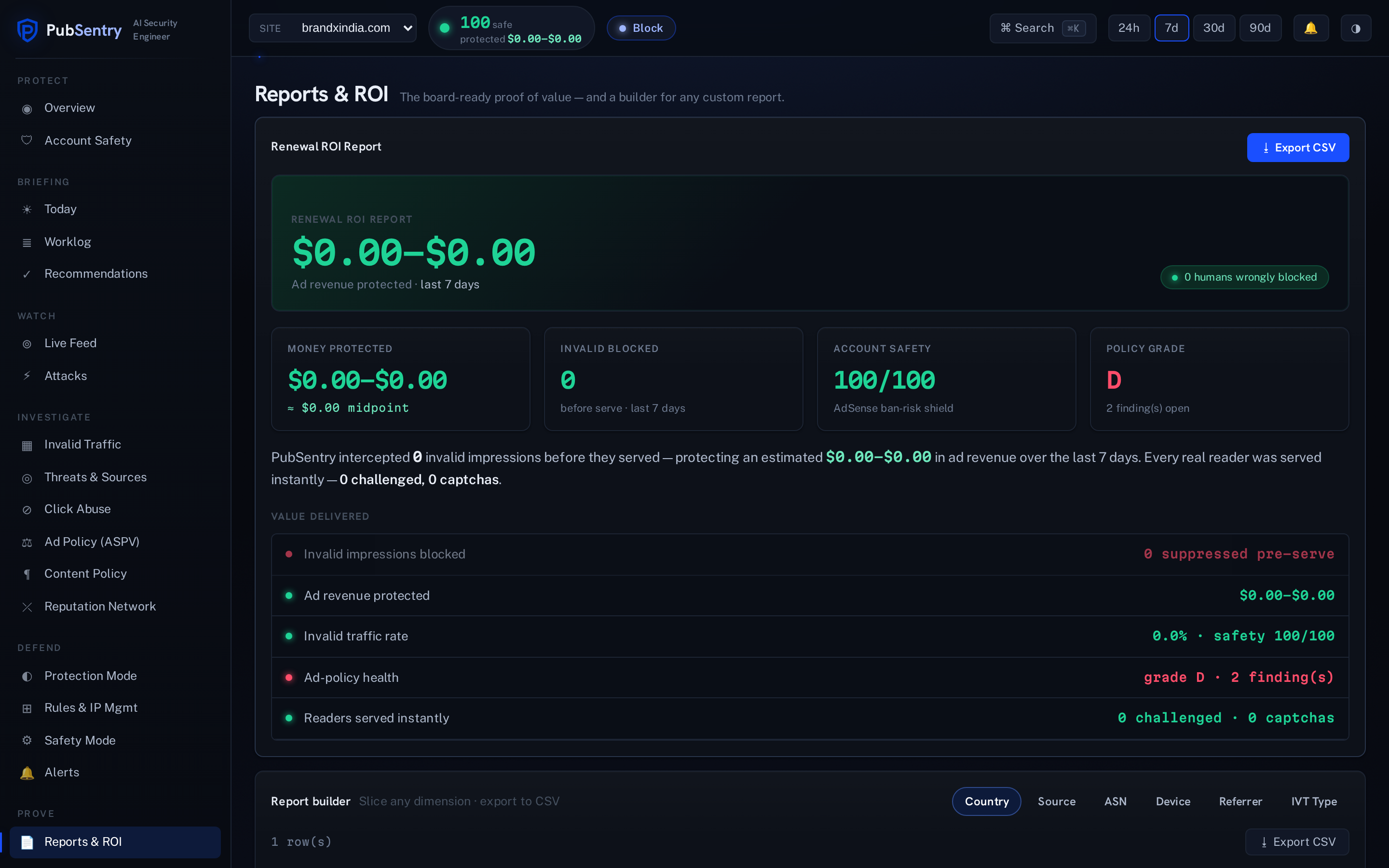Click the Ad-policy health row
The height and width of the screenshot is (868, 1389).
[x=810, y=678]
